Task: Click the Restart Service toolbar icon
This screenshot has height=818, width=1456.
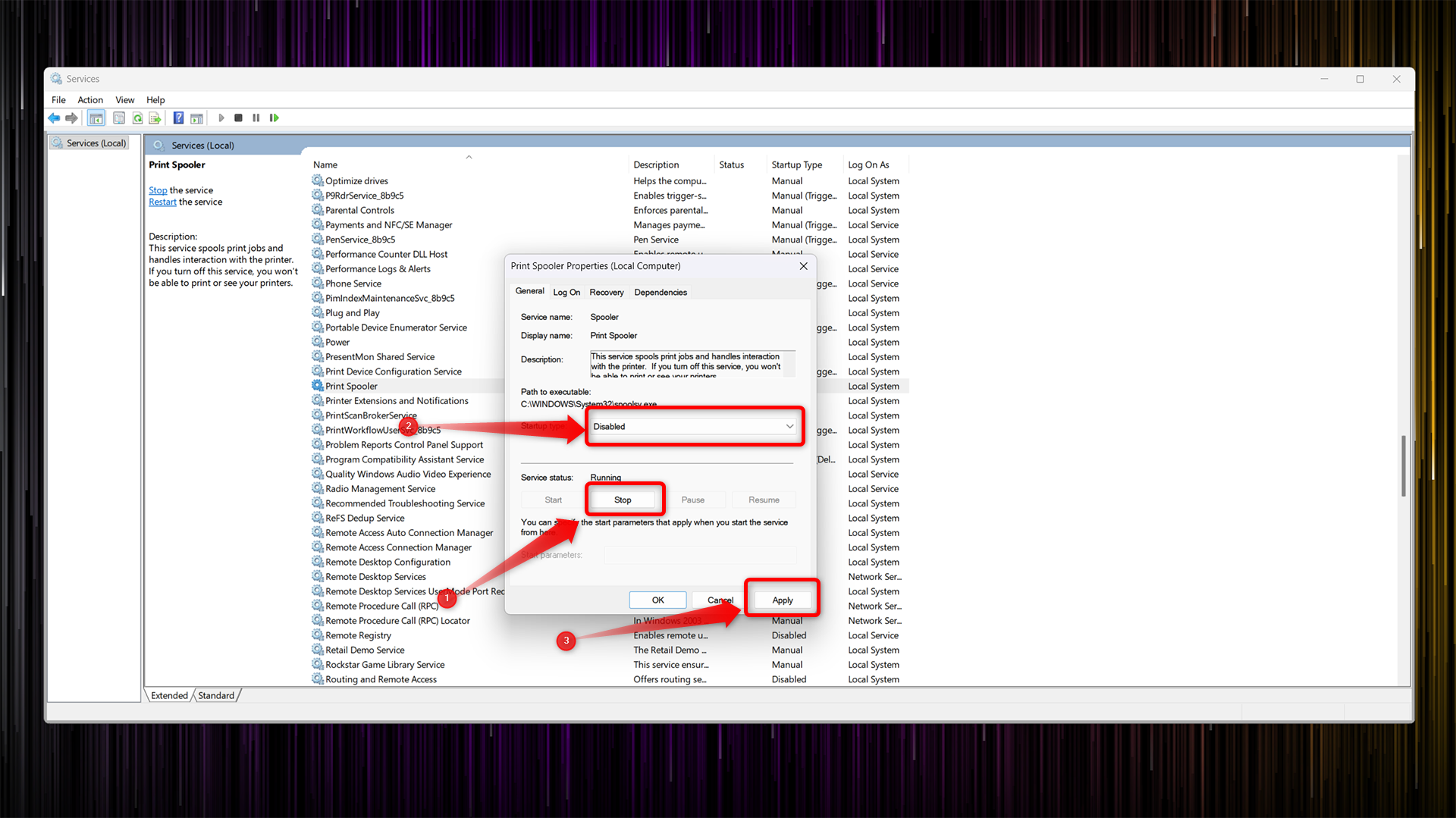Action: tap(275, 118)
